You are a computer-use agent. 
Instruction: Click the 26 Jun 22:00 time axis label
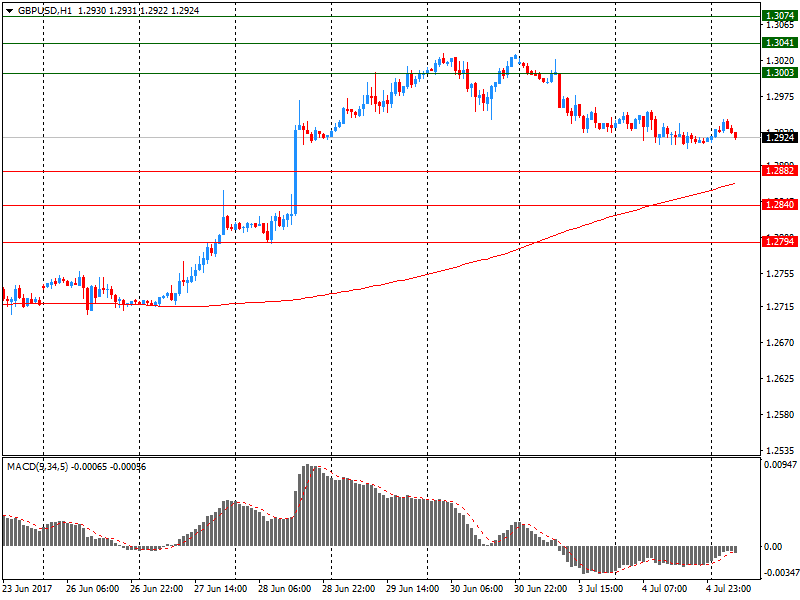[157, 589]
